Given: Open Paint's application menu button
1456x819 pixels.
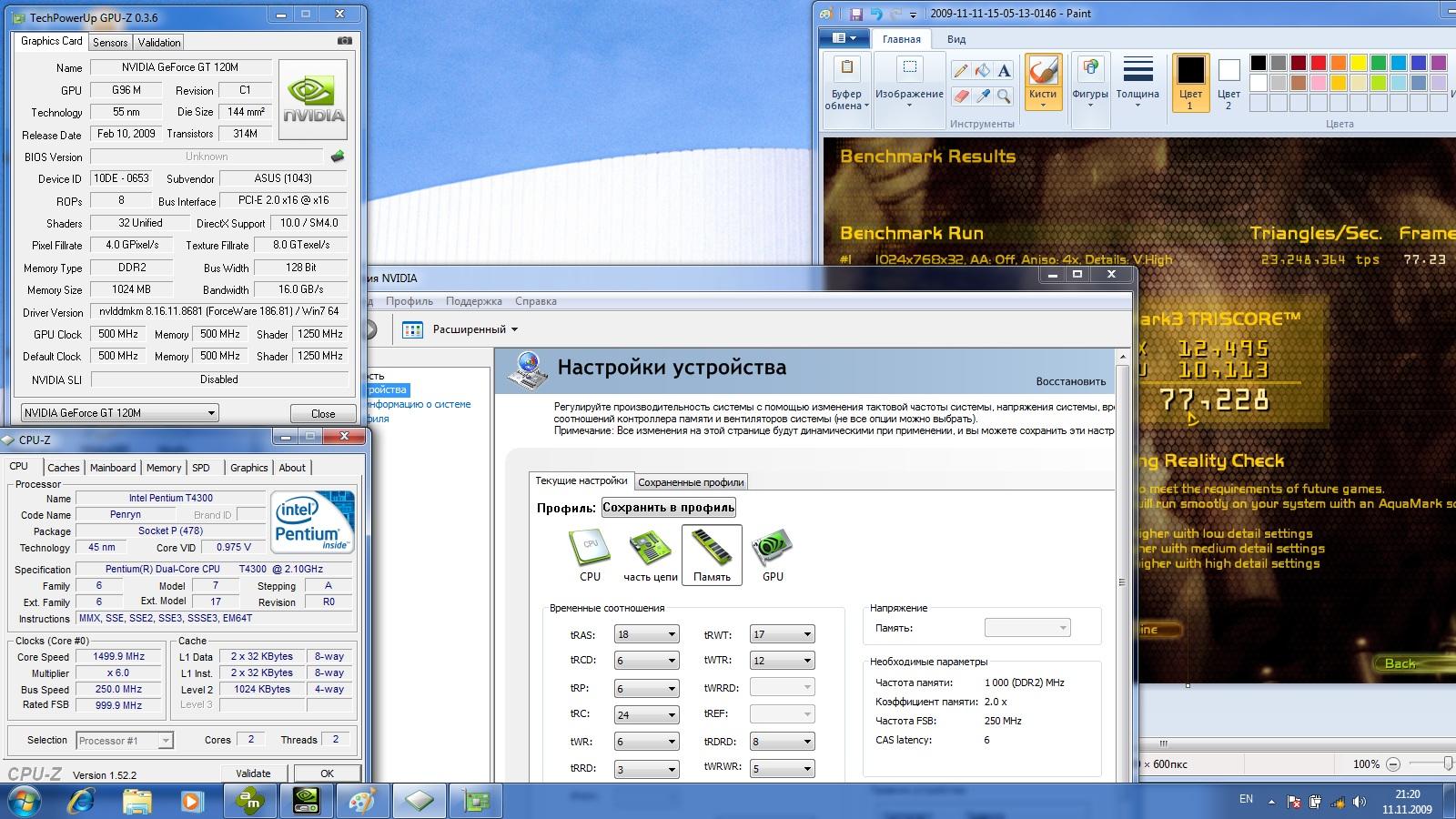Looking at the screenshot, I should 844,38.
